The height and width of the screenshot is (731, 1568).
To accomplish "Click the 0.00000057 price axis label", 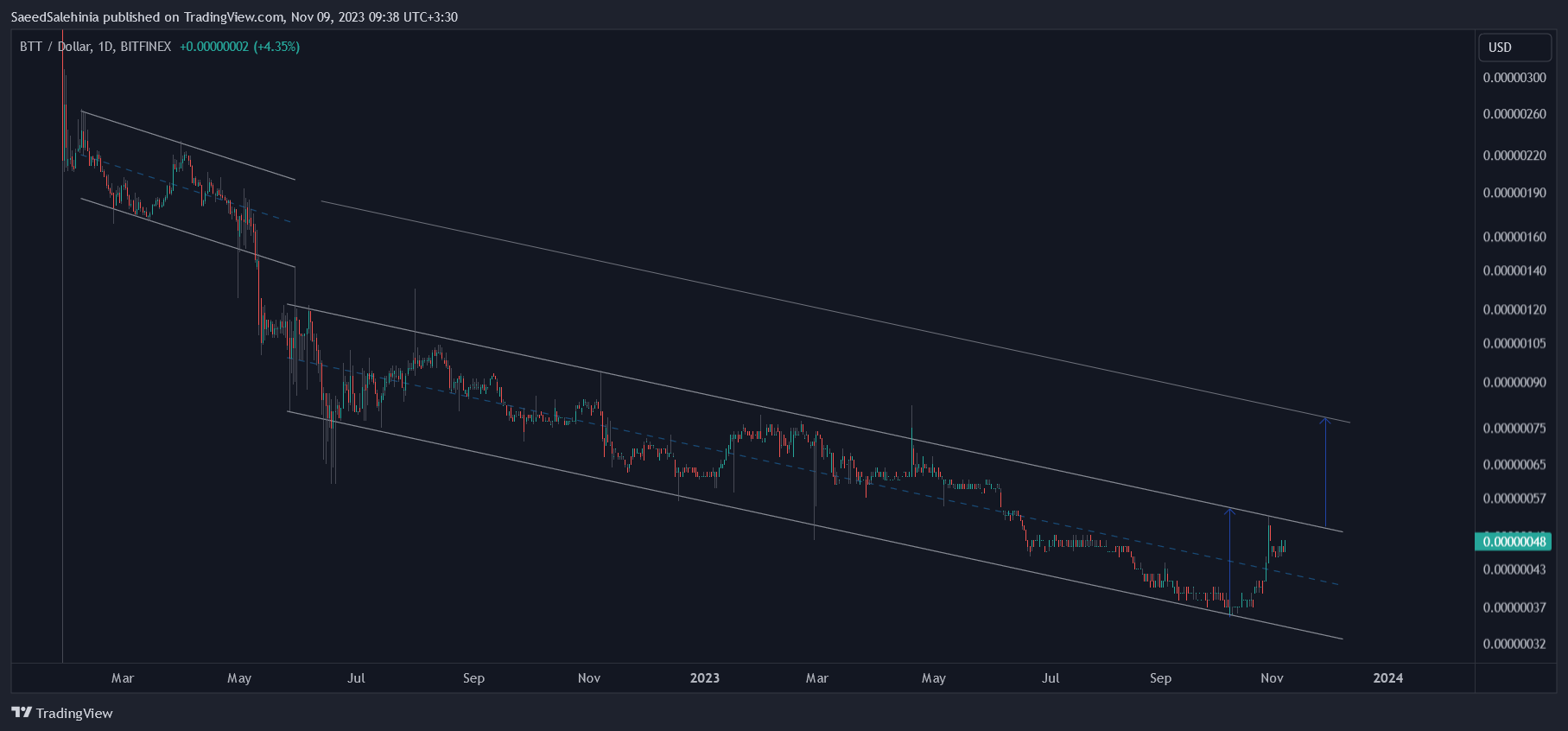I will click(1514, 498).
